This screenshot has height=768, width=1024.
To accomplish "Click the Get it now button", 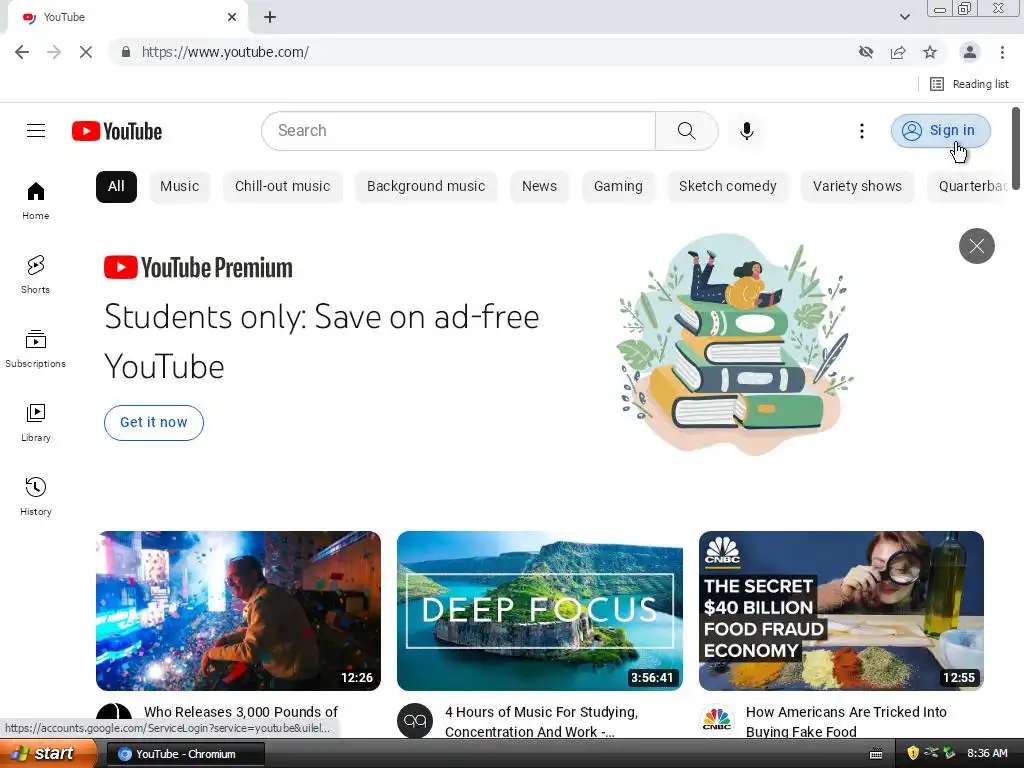I will click(x=153, y=423).
